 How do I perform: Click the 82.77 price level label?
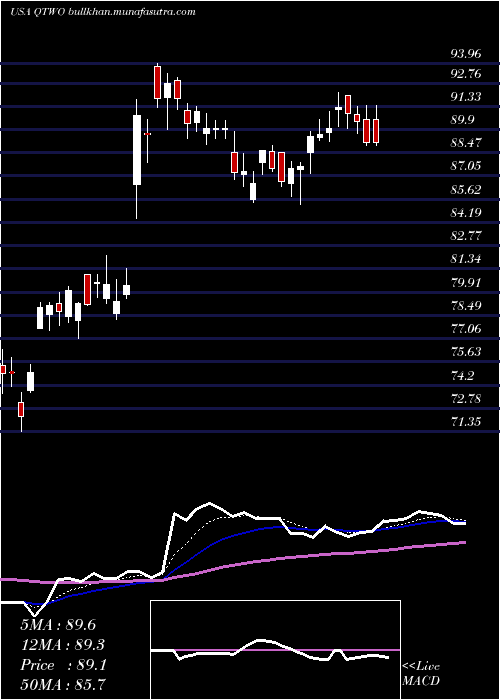(x=466, y=236)
